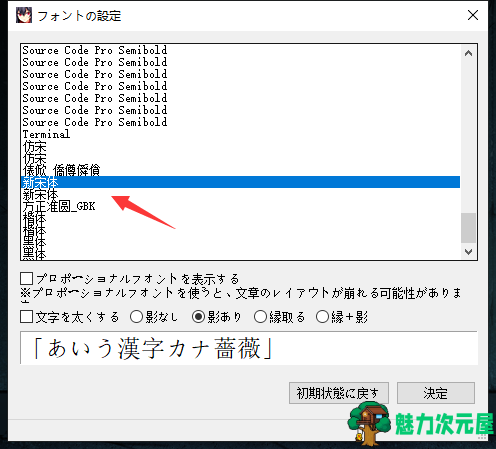The image size is (496, 449).
Task: Click the font list scrollbar thumb
Action: [468, 228]
